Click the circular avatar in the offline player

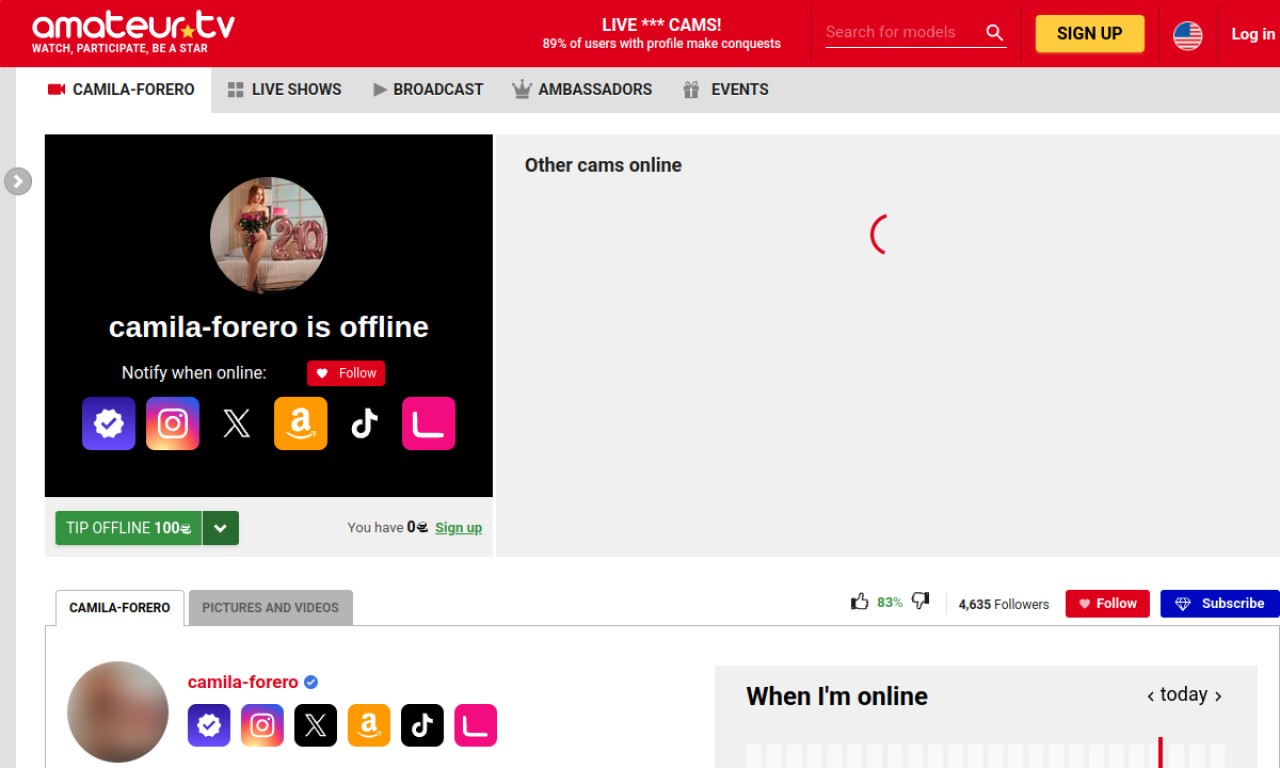[269, 236]
